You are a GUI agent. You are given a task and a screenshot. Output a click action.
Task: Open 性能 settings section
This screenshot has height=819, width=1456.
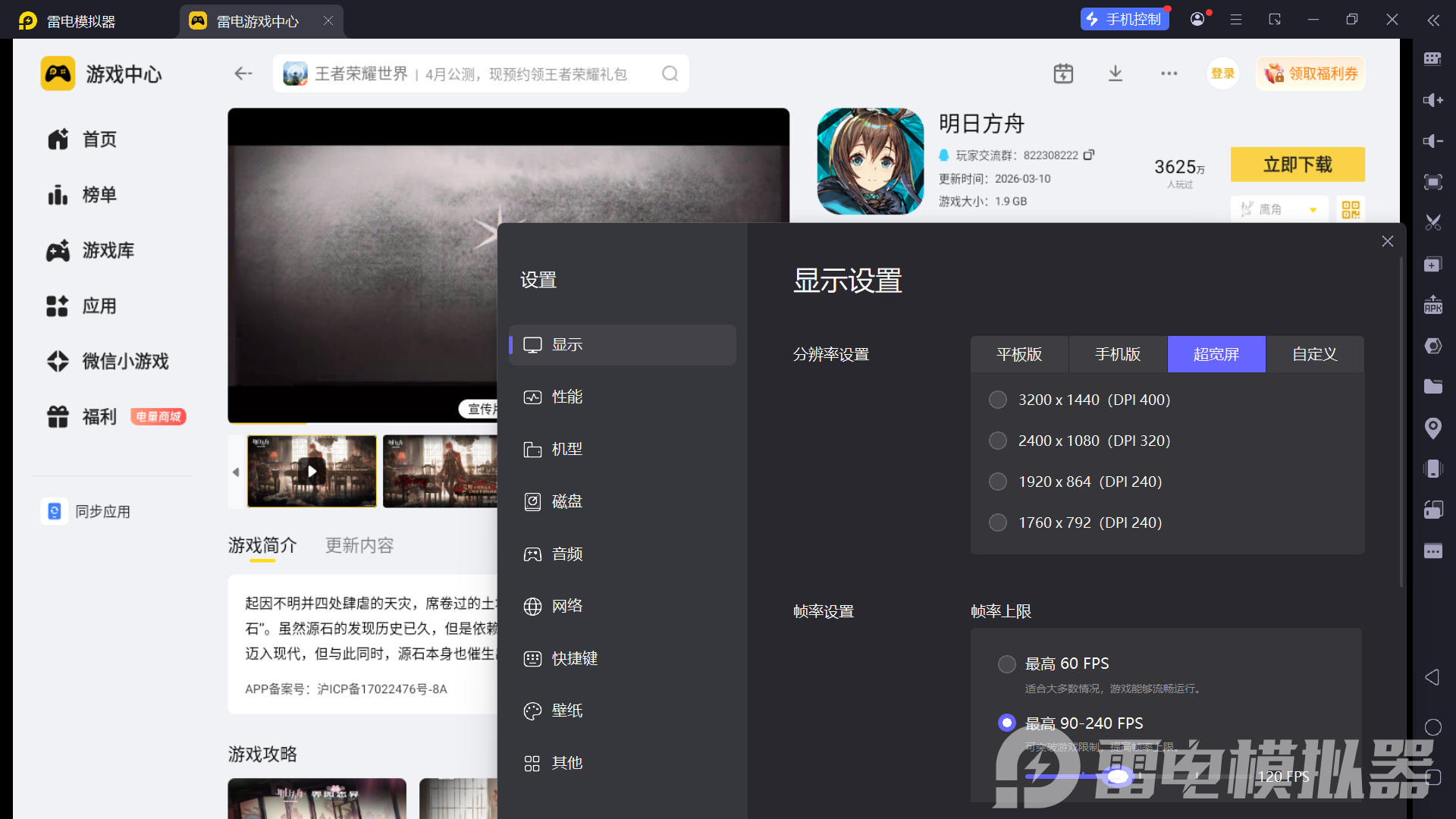[566, 397]
